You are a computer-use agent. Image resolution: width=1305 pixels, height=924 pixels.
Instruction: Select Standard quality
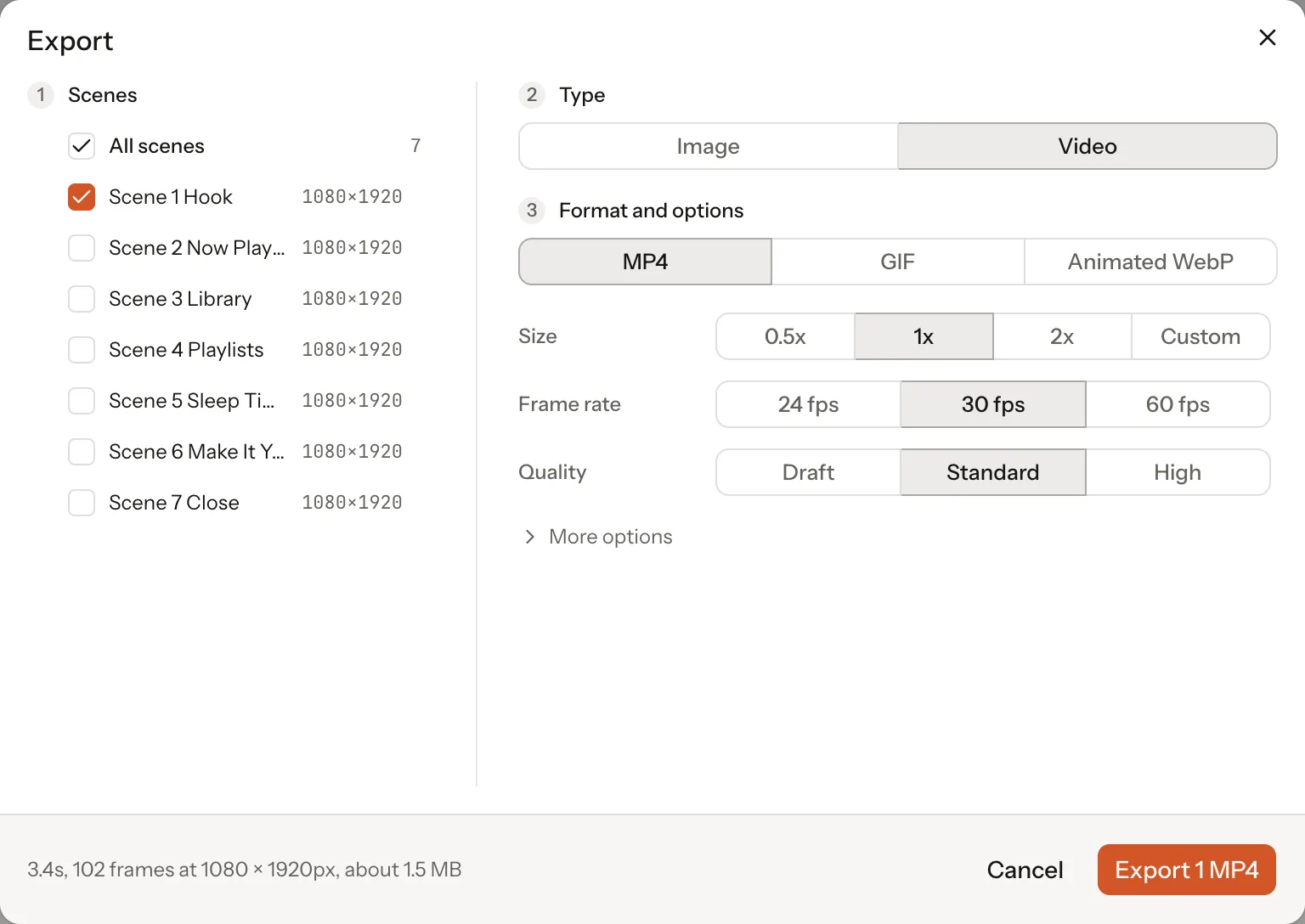coord(993,472)
